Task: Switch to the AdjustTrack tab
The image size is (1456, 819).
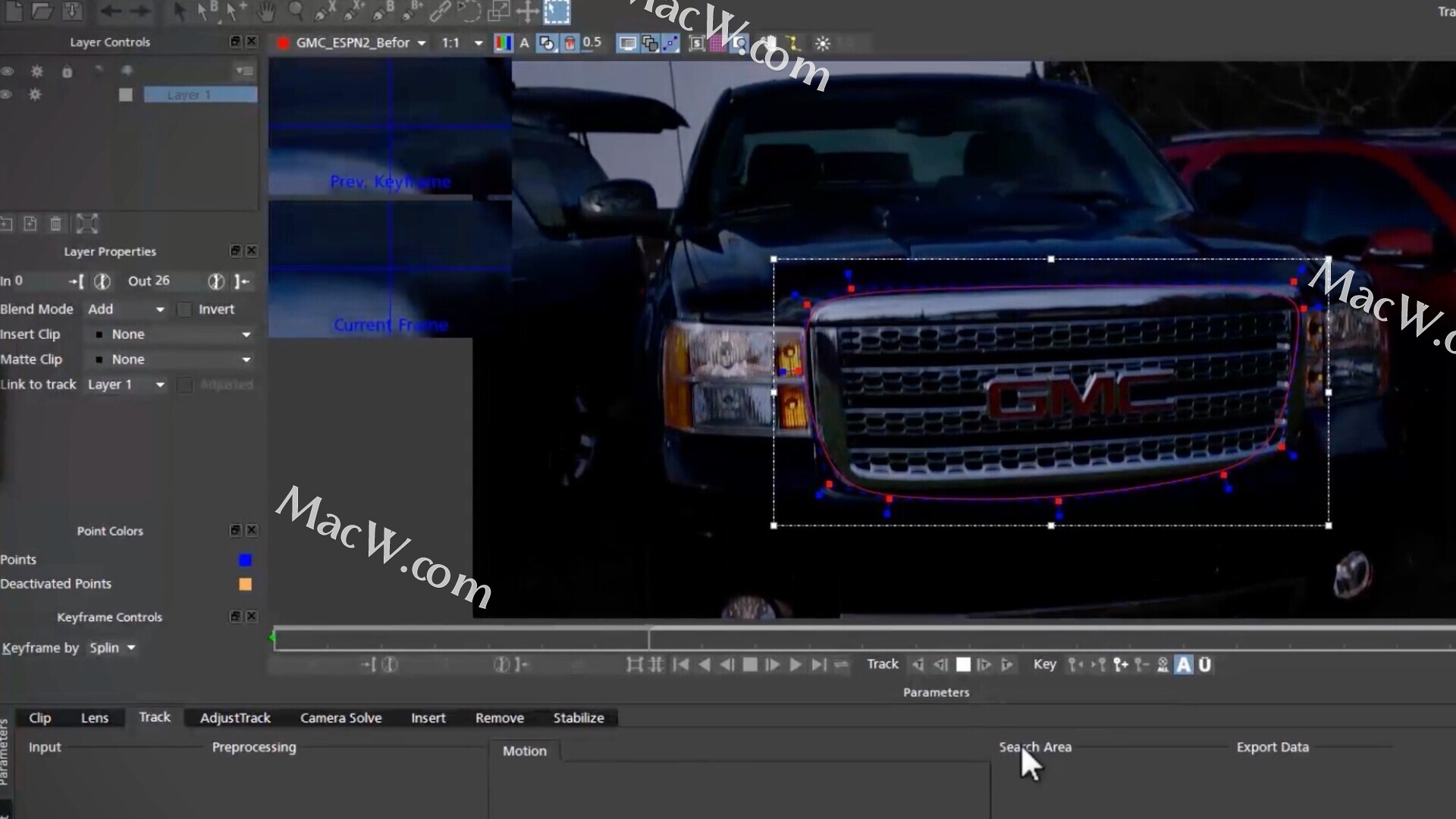Action: tap(235, 717)
